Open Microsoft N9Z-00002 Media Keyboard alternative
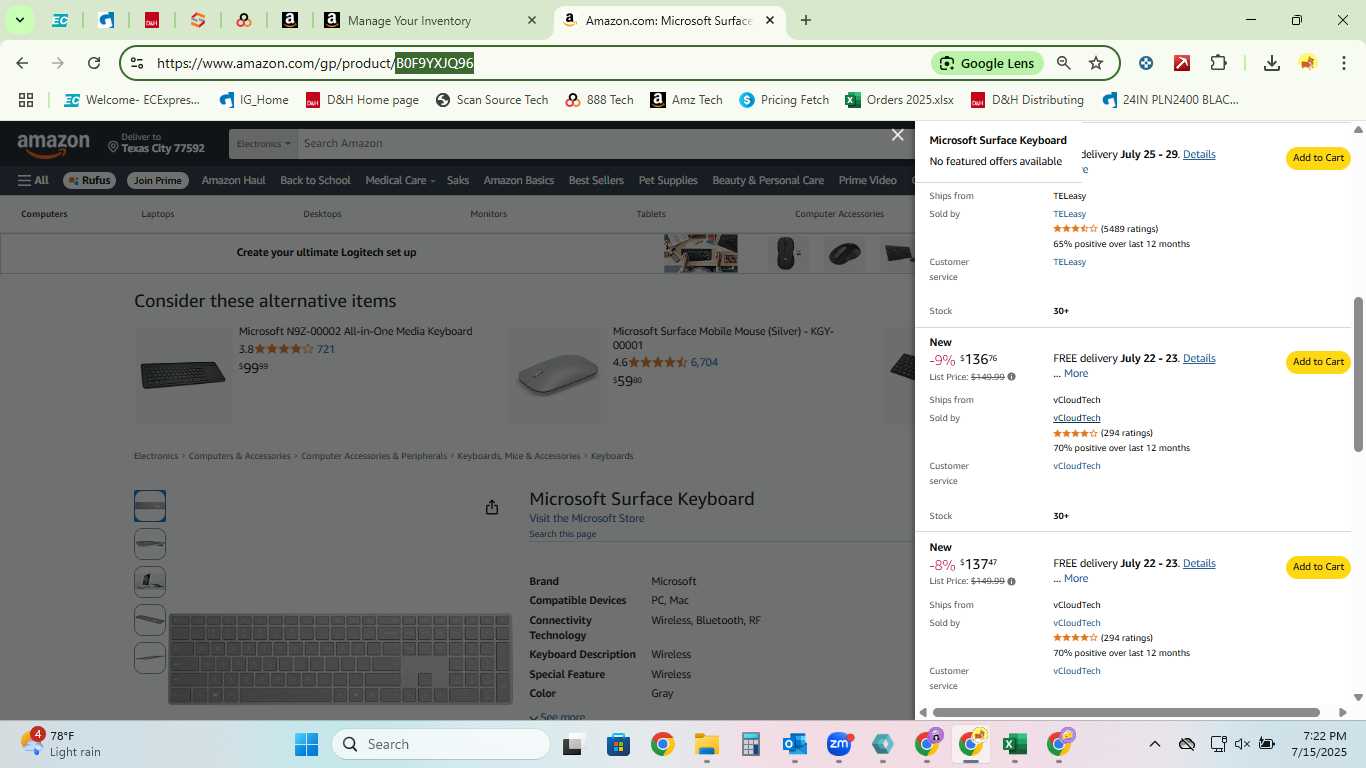 [x=355, y=331]
